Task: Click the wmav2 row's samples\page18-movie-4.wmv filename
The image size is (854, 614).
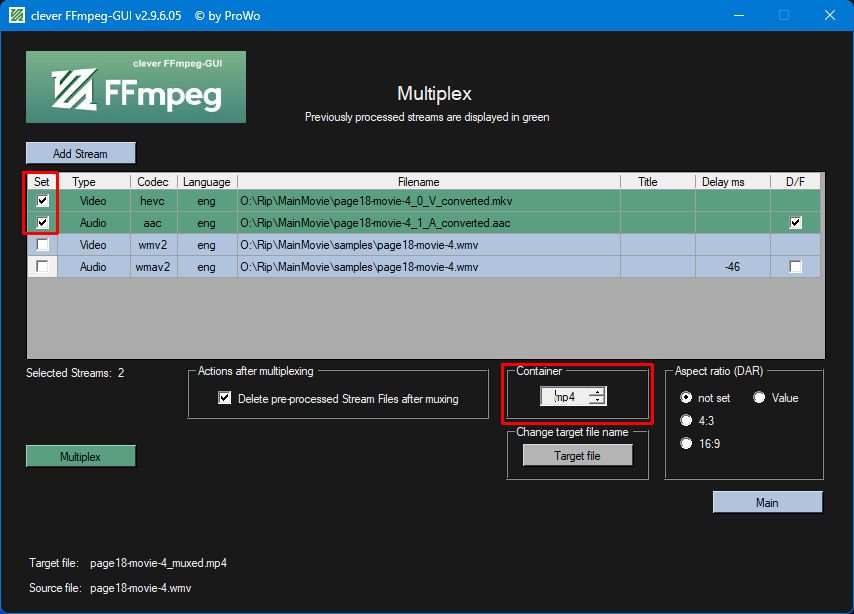Action: (429, 266)
